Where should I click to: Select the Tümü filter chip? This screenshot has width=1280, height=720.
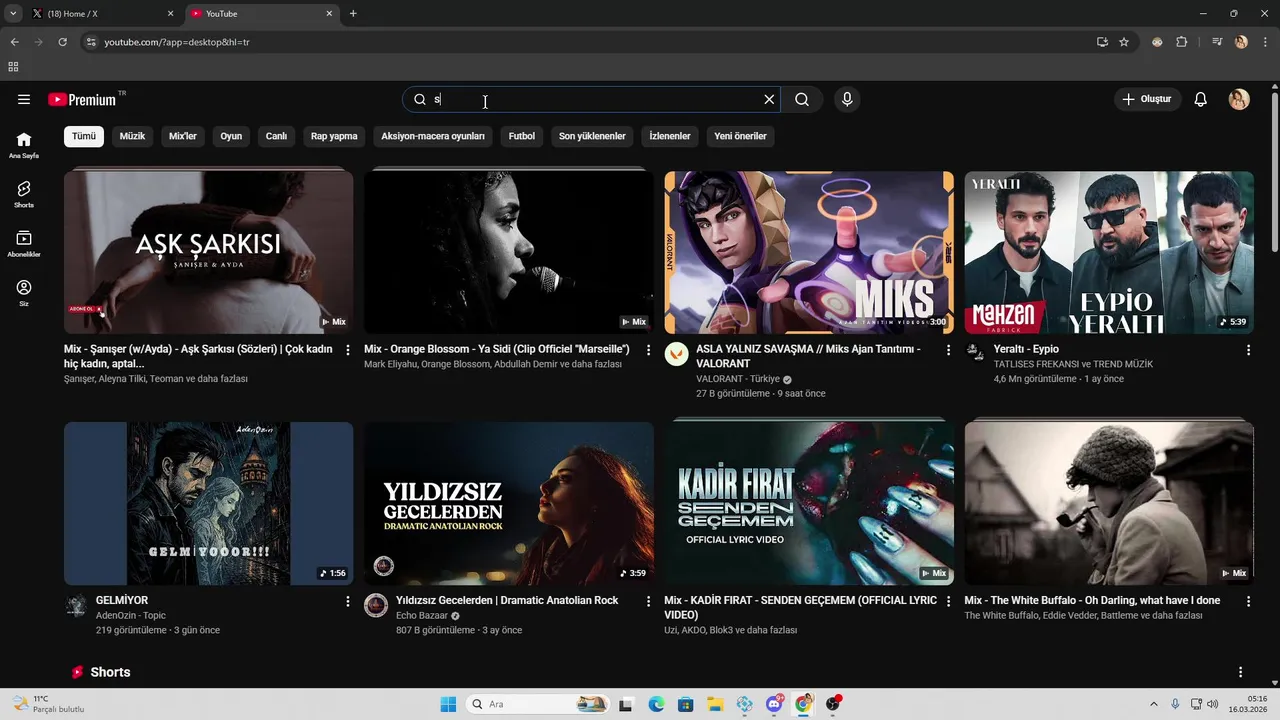coord(84,136)
